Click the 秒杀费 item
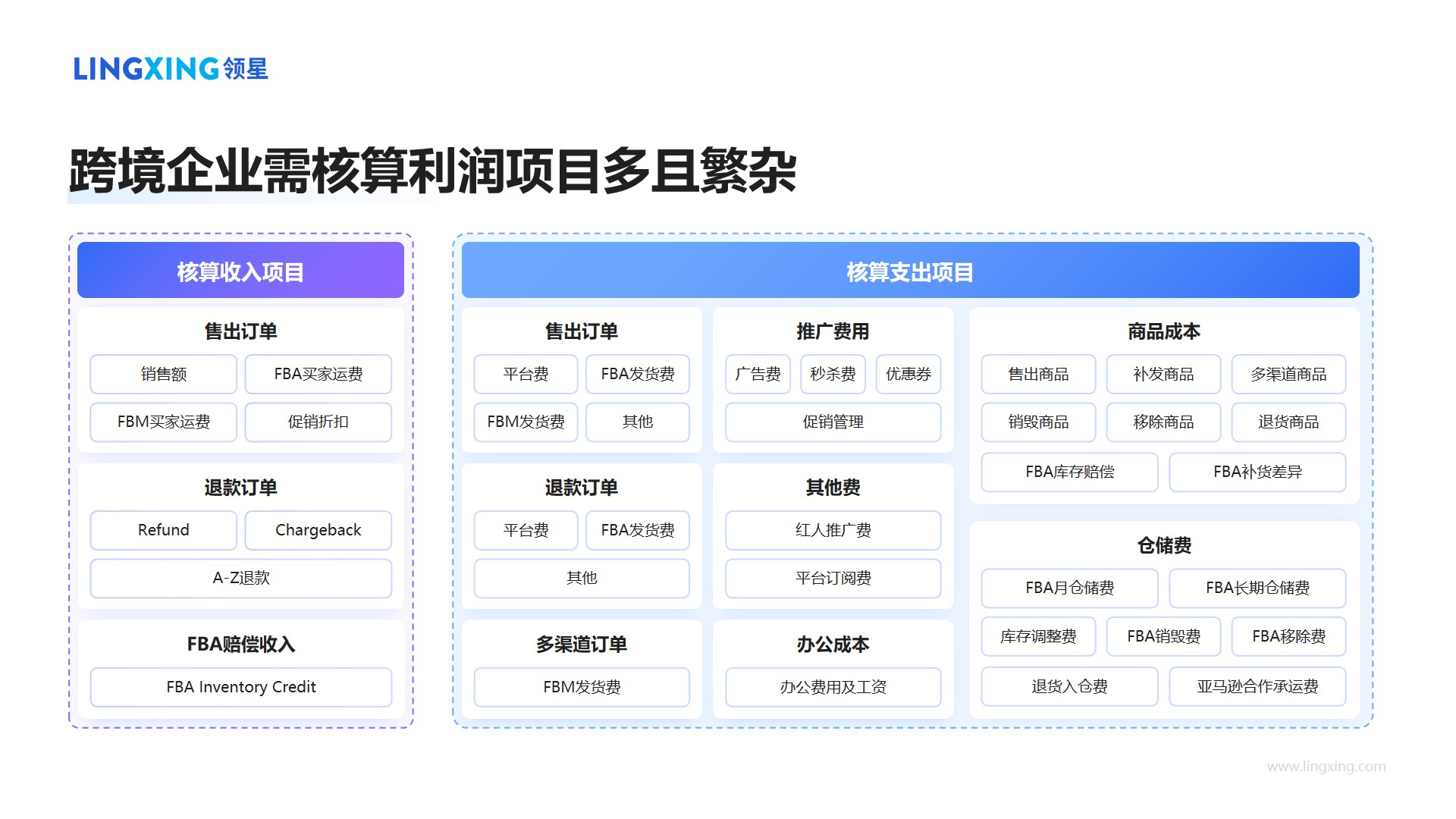The width and height of the screenshot is (1456, 819). (x=833, y=374)
